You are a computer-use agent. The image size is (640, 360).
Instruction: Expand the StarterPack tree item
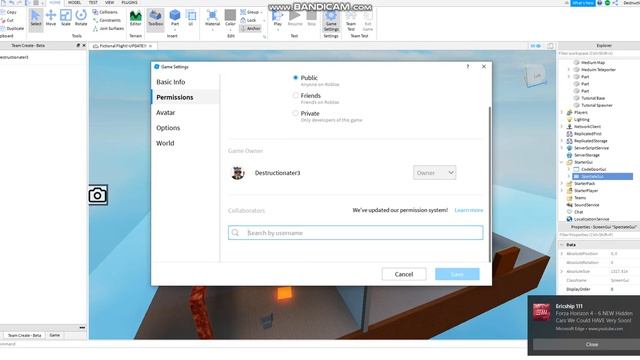[x=562, y=184]
